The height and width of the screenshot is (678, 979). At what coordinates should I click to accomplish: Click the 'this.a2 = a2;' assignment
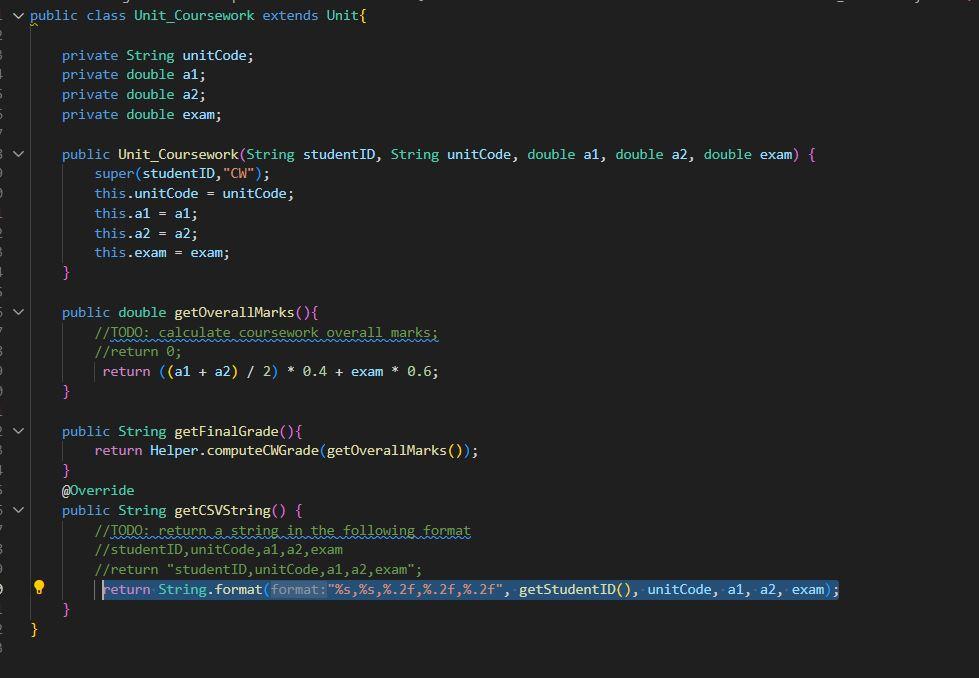coord(146,233)
